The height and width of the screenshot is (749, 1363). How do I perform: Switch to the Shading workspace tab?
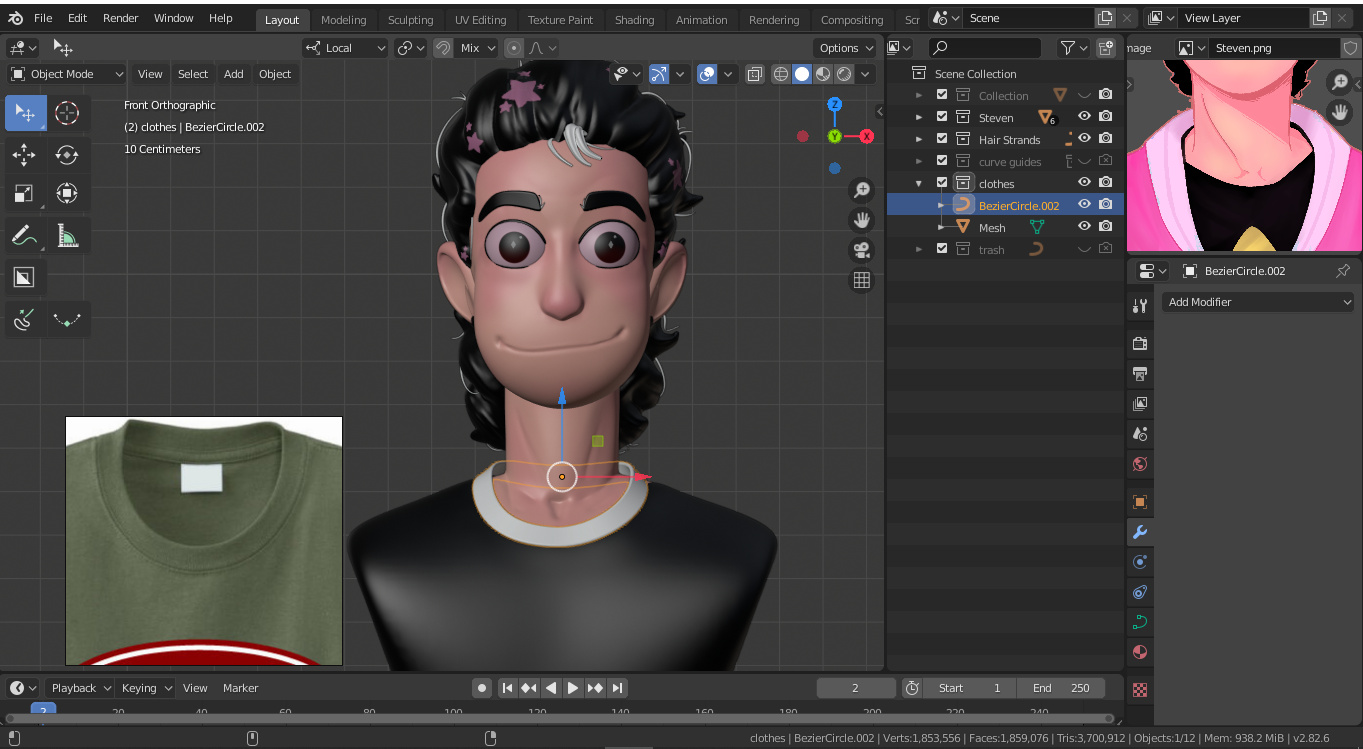pyautogui.click(x=634, y=19)
